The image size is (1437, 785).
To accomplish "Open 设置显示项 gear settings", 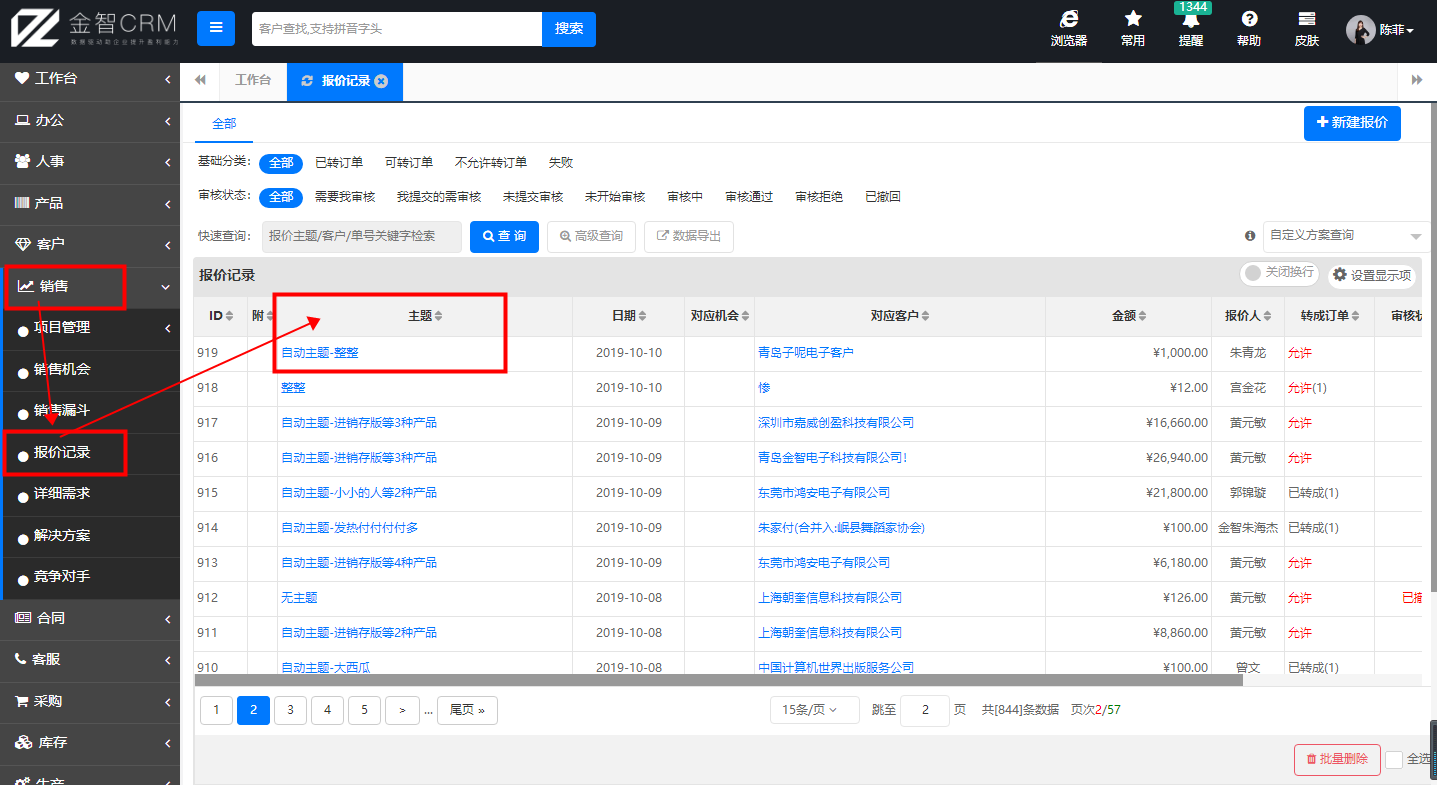I will pyautogui.click(x=1371, y=275).
